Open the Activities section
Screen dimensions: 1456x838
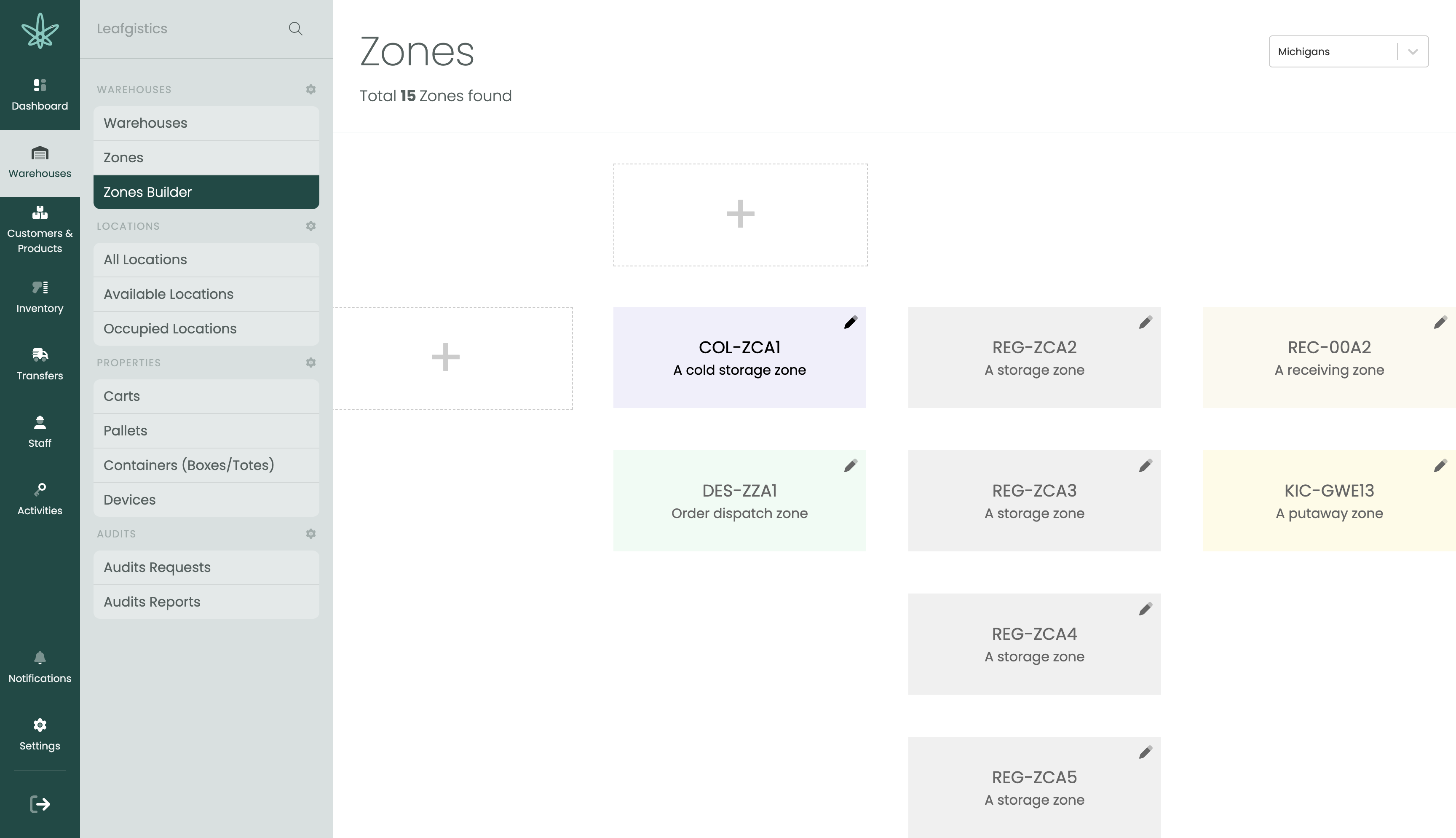point(40,500)
